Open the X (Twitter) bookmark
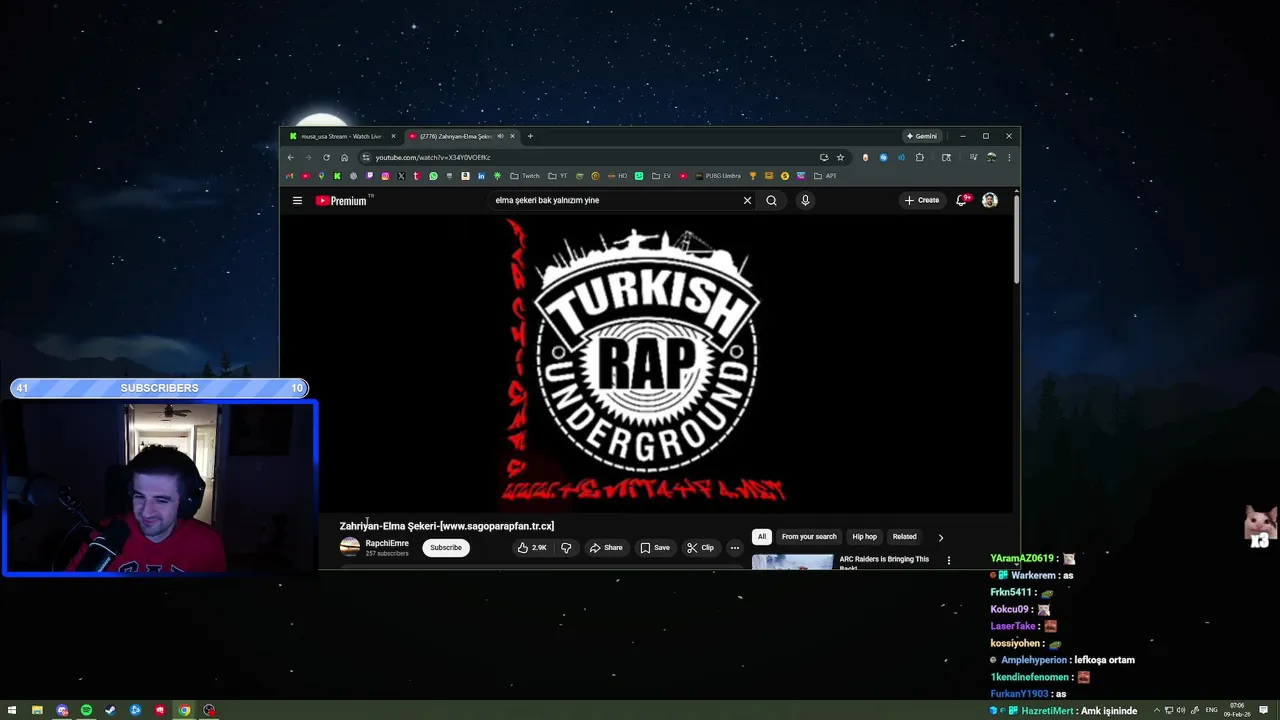Viewport: 1280px width, 720px height. pyautogui.click(x=401, y=176)
